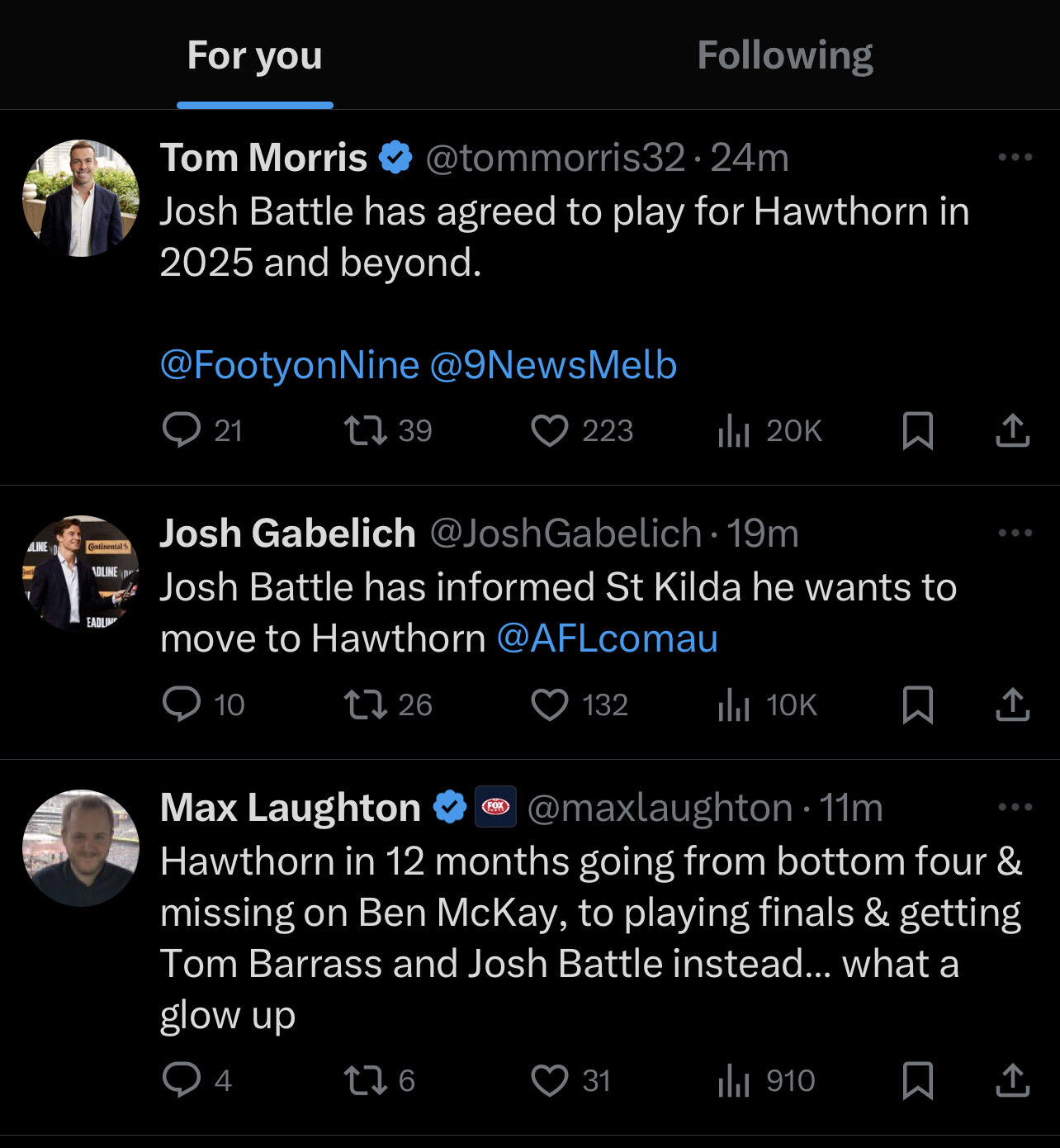Share Max Laughton's tweet

click(x=1012, y=1080)
